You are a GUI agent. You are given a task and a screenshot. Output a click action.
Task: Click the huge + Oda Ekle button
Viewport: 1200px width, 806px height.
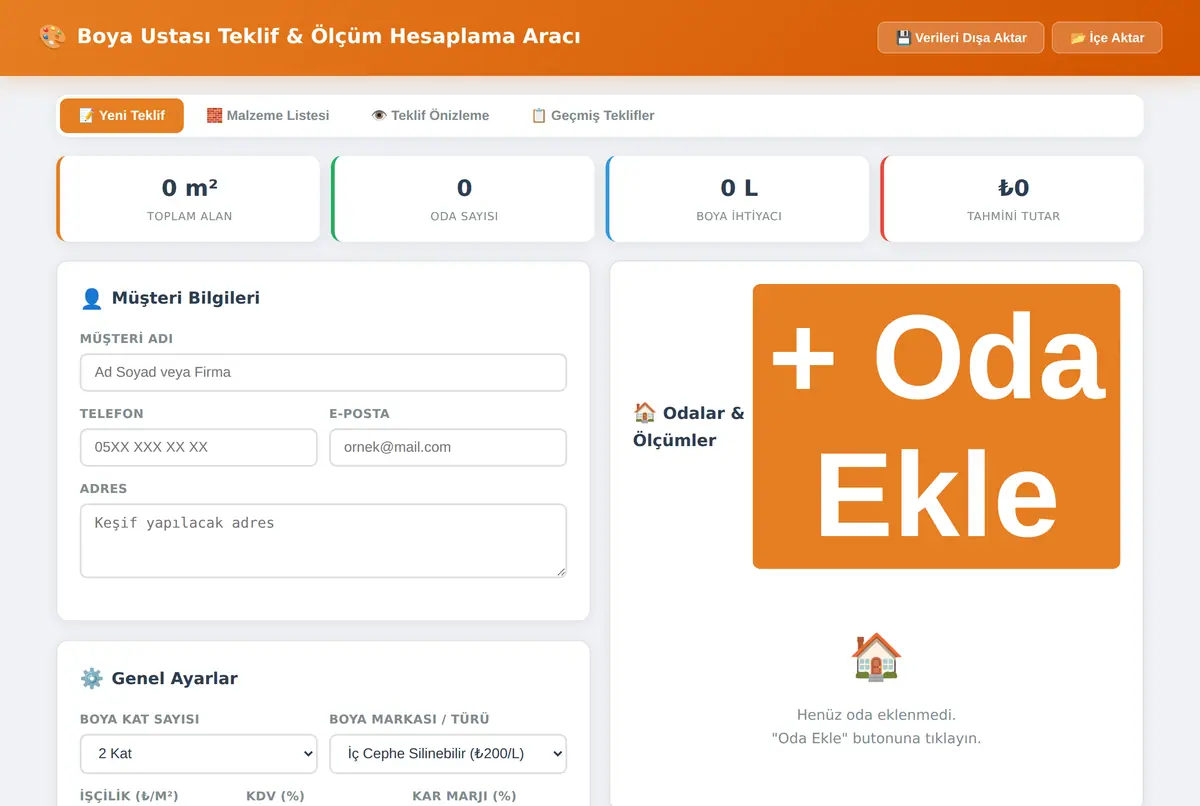tap(936, 426)
